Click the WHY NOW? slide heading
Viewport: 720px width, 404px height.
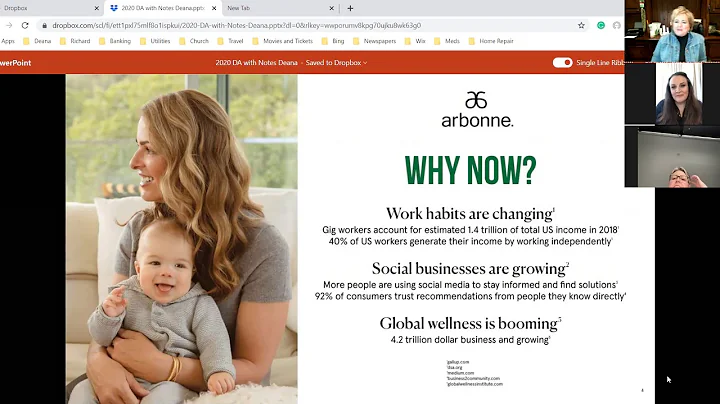470,170
